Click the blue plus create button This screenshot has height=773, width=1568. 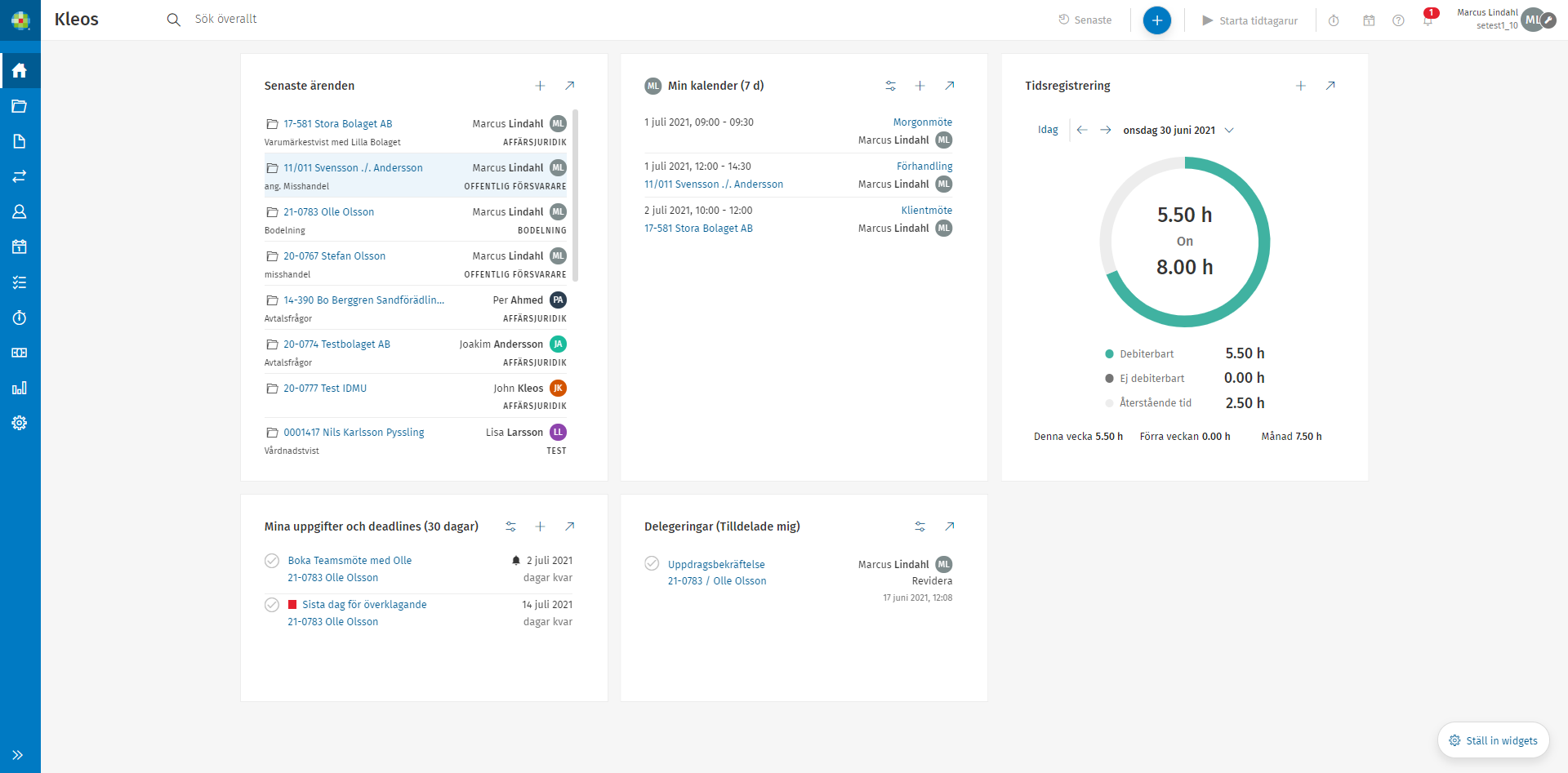[x=1156, y=20]
